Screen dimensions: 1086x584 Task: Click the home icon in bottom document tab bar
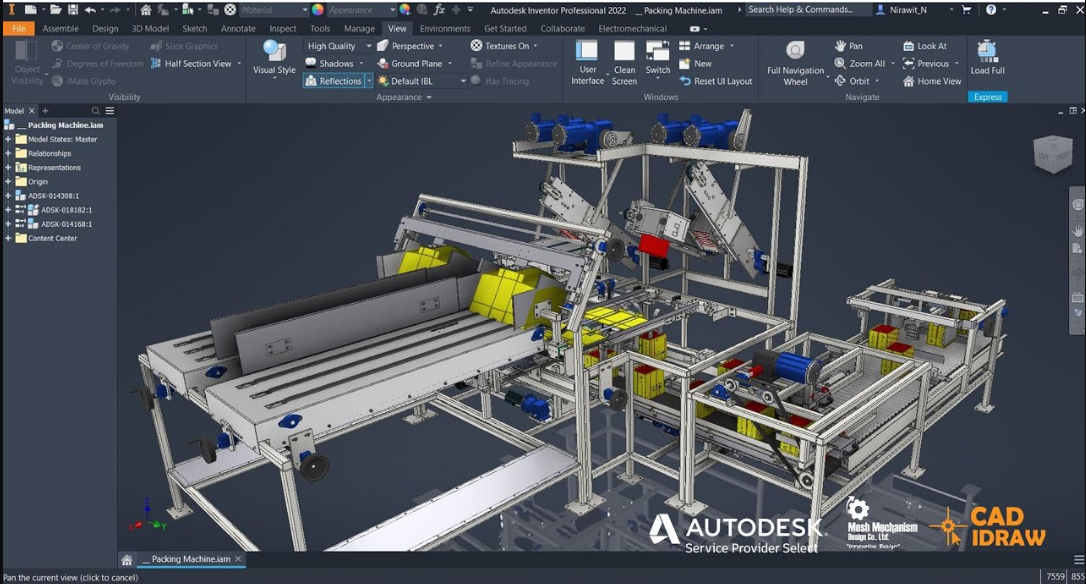tap(126, 560)
